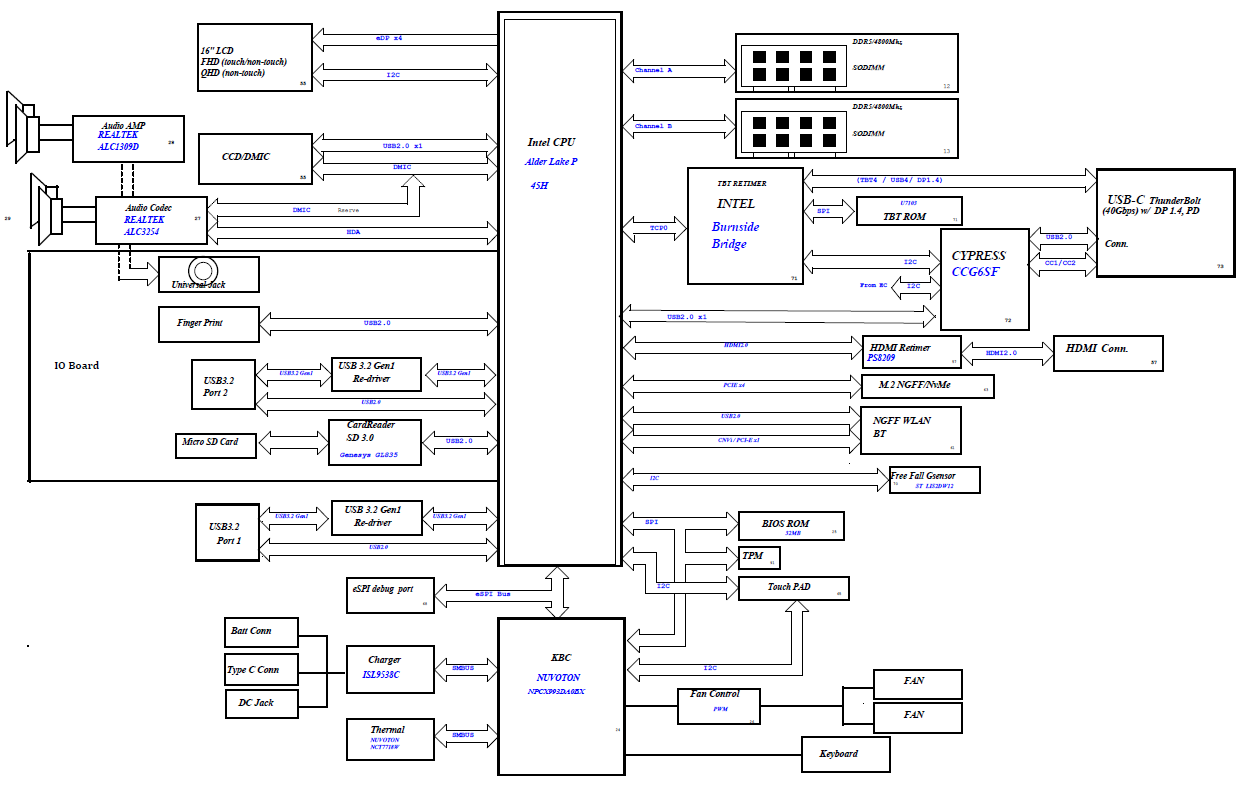
Task: Click the HDMI Conn. block
Action: coord(1108,352)
